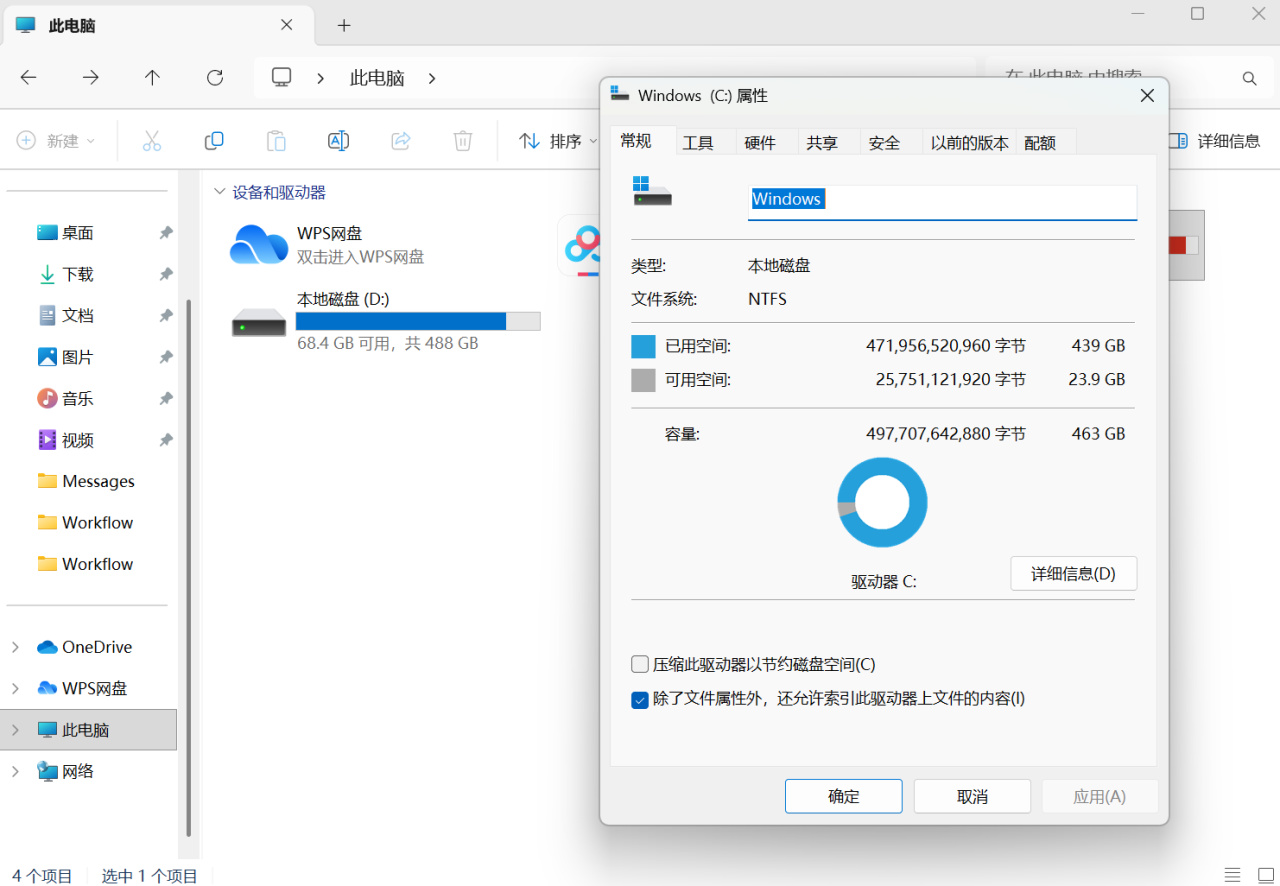Image resolution: width=1280 pixels, height=886 pixels.
Task: Select the 本地磁盘 (D:) drive
Action: [386, 321]
